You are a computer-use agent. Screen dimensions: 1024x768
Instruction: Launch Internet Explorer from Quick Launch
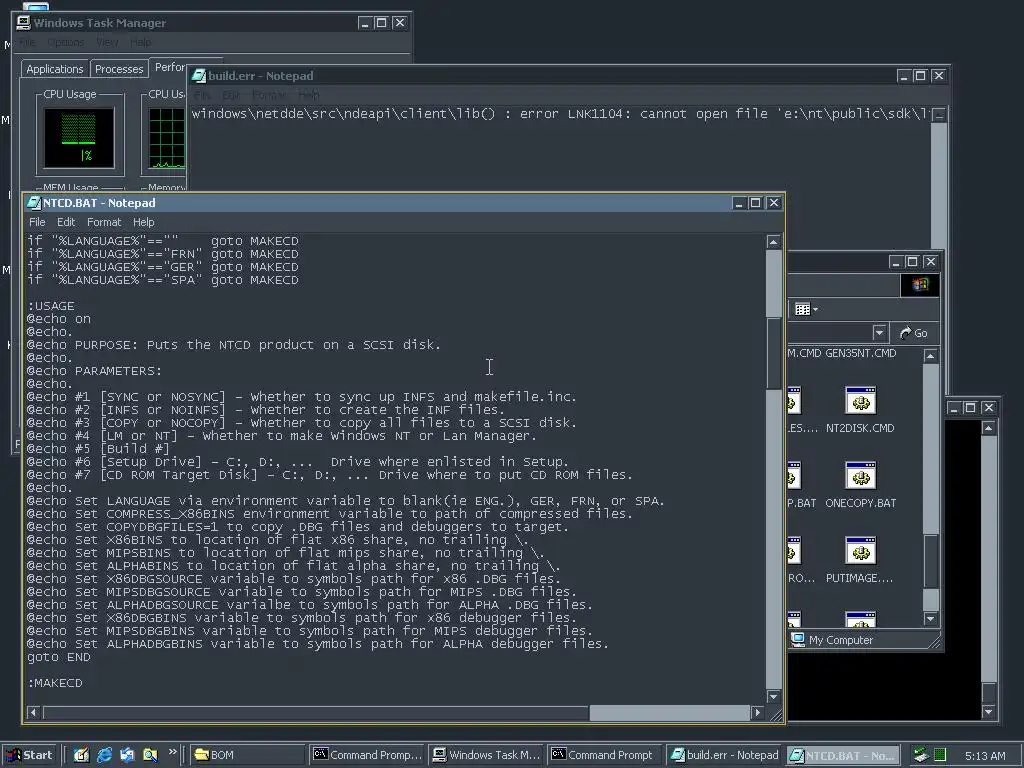coord(104,755)
